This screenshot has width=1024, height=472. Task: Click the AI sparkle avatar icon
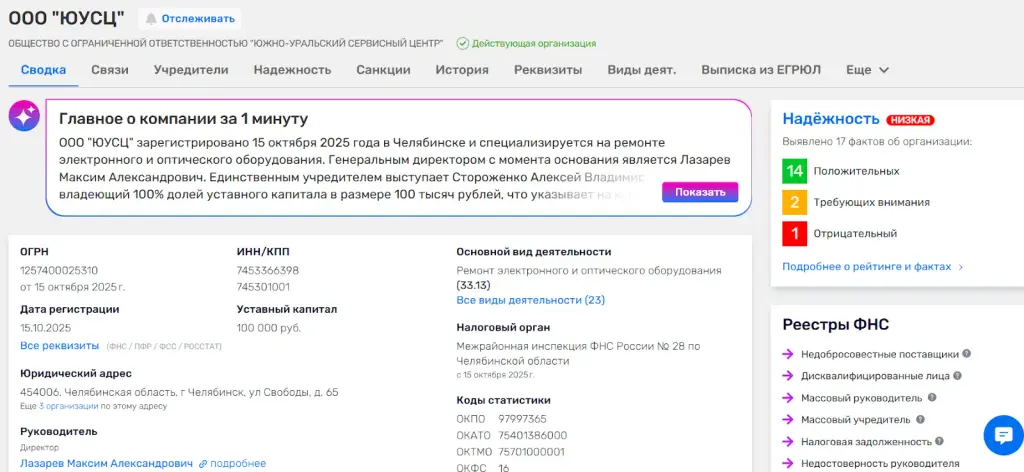tap(24, 116)
